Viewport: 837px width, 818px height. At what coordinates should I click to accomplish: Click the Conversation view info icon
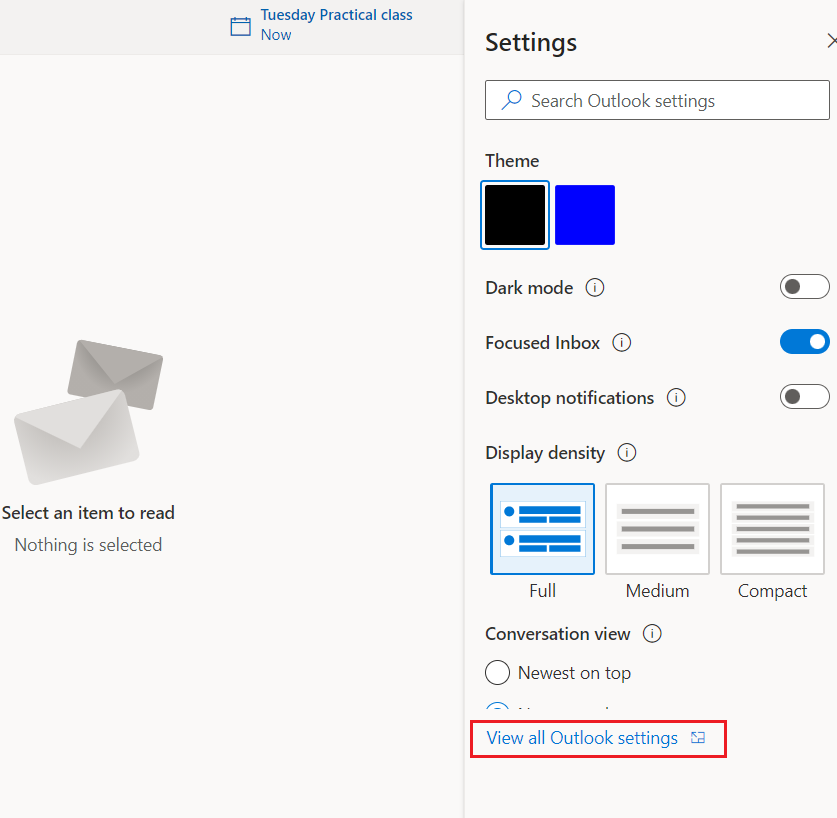(652, 634)
